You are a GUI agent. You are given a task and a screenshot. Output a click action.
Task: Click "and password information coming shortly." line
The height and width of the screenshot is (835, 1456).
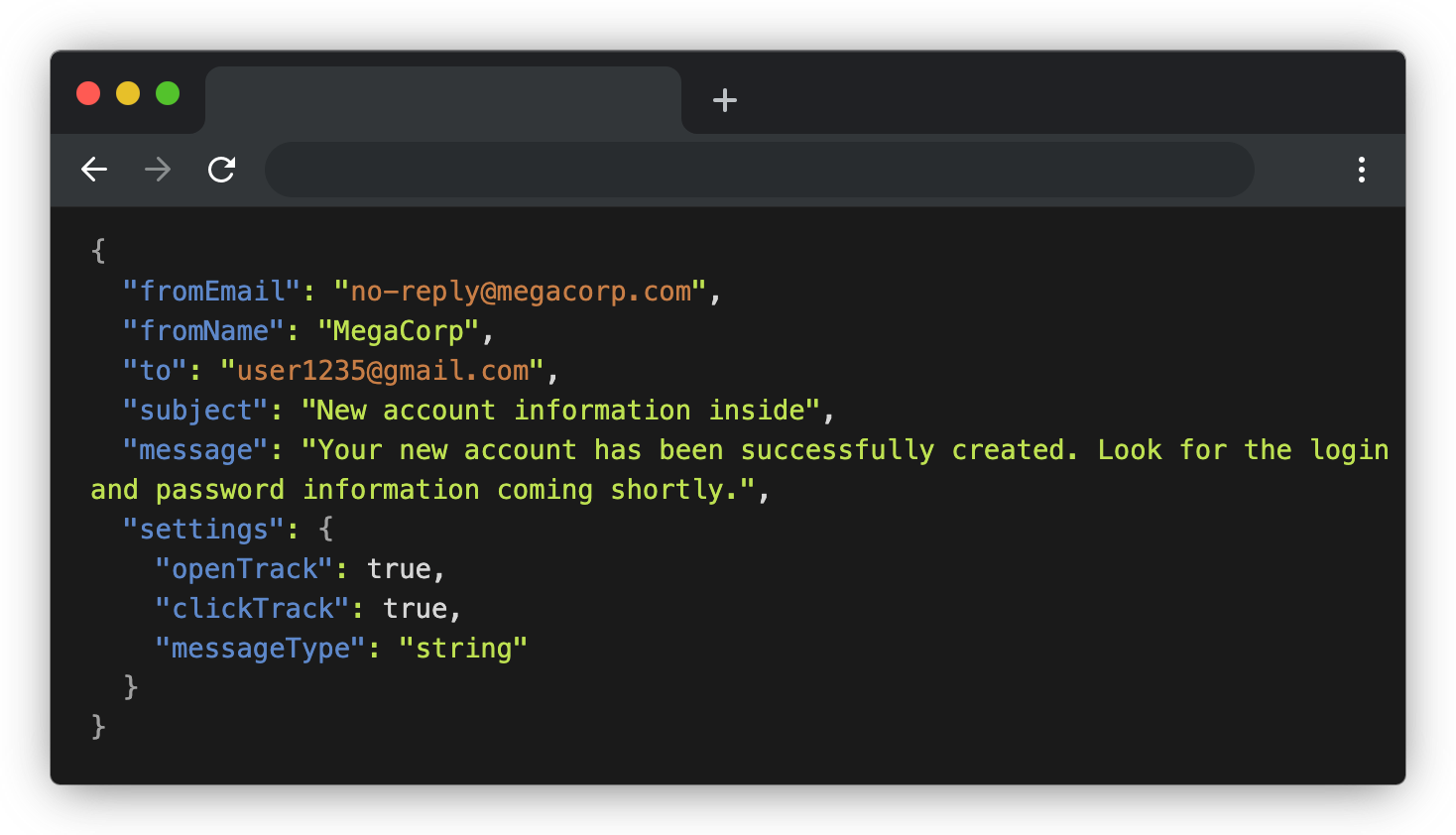[x=423, y=490]
